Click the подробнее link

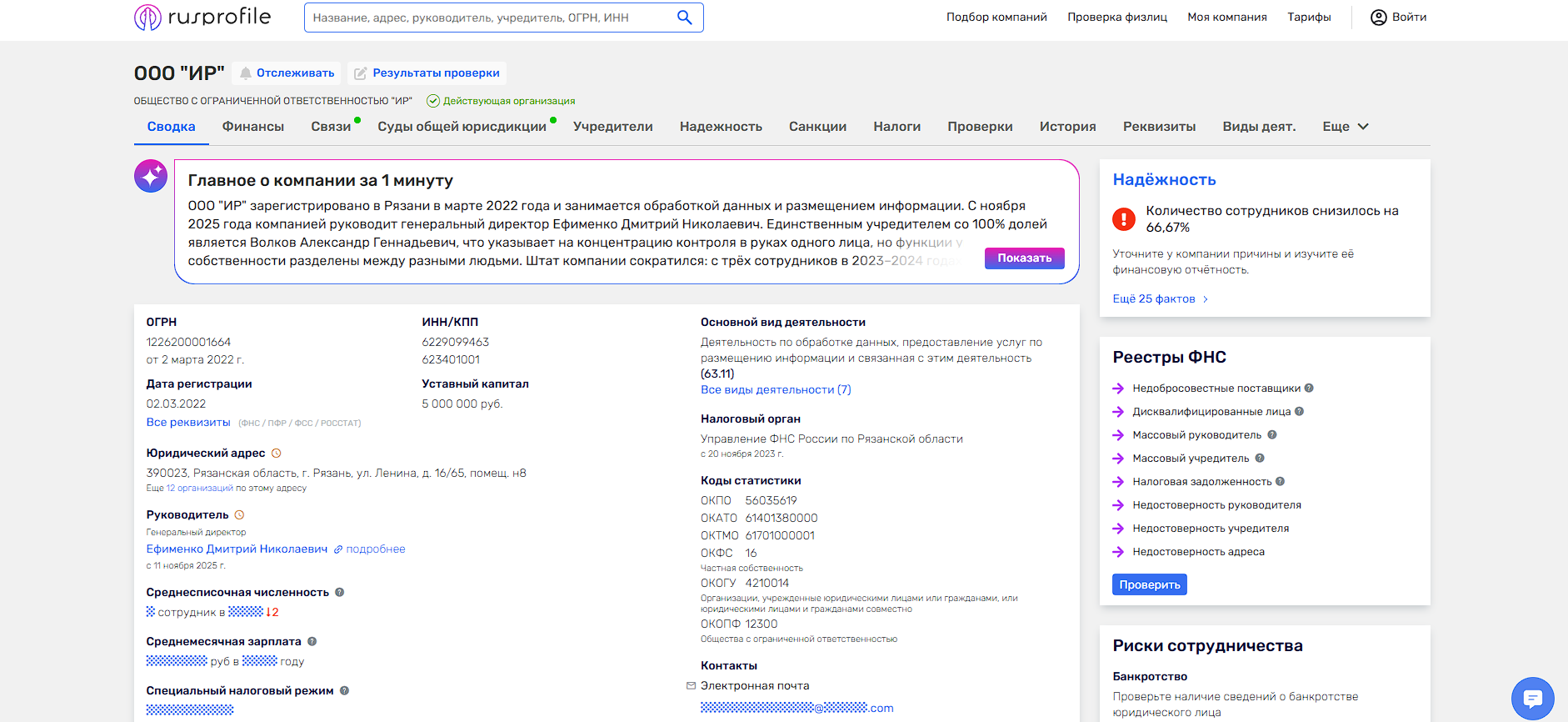click(376, 549)
